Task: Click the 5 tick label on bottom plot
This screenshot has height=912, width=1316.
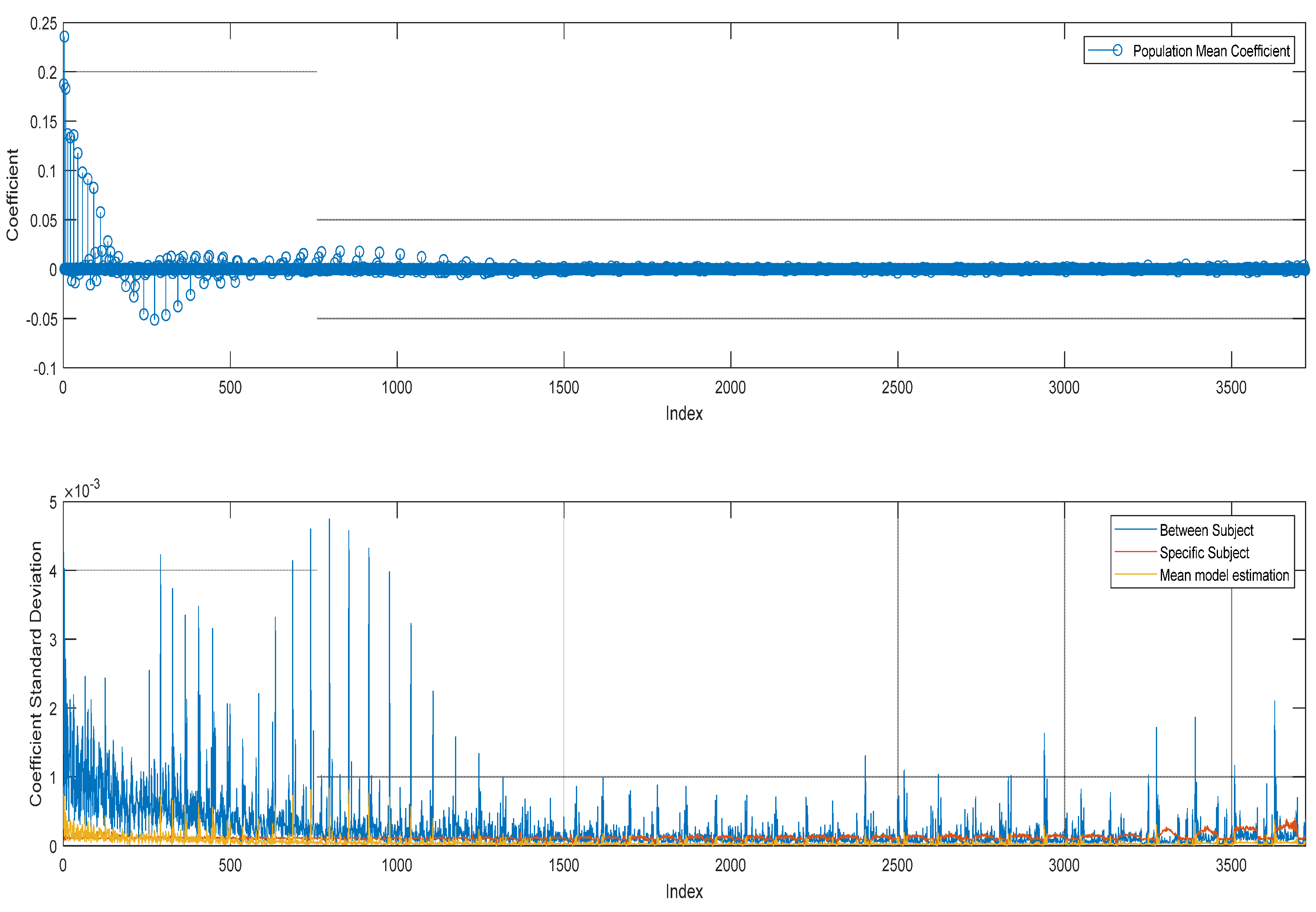Action: 53,503
